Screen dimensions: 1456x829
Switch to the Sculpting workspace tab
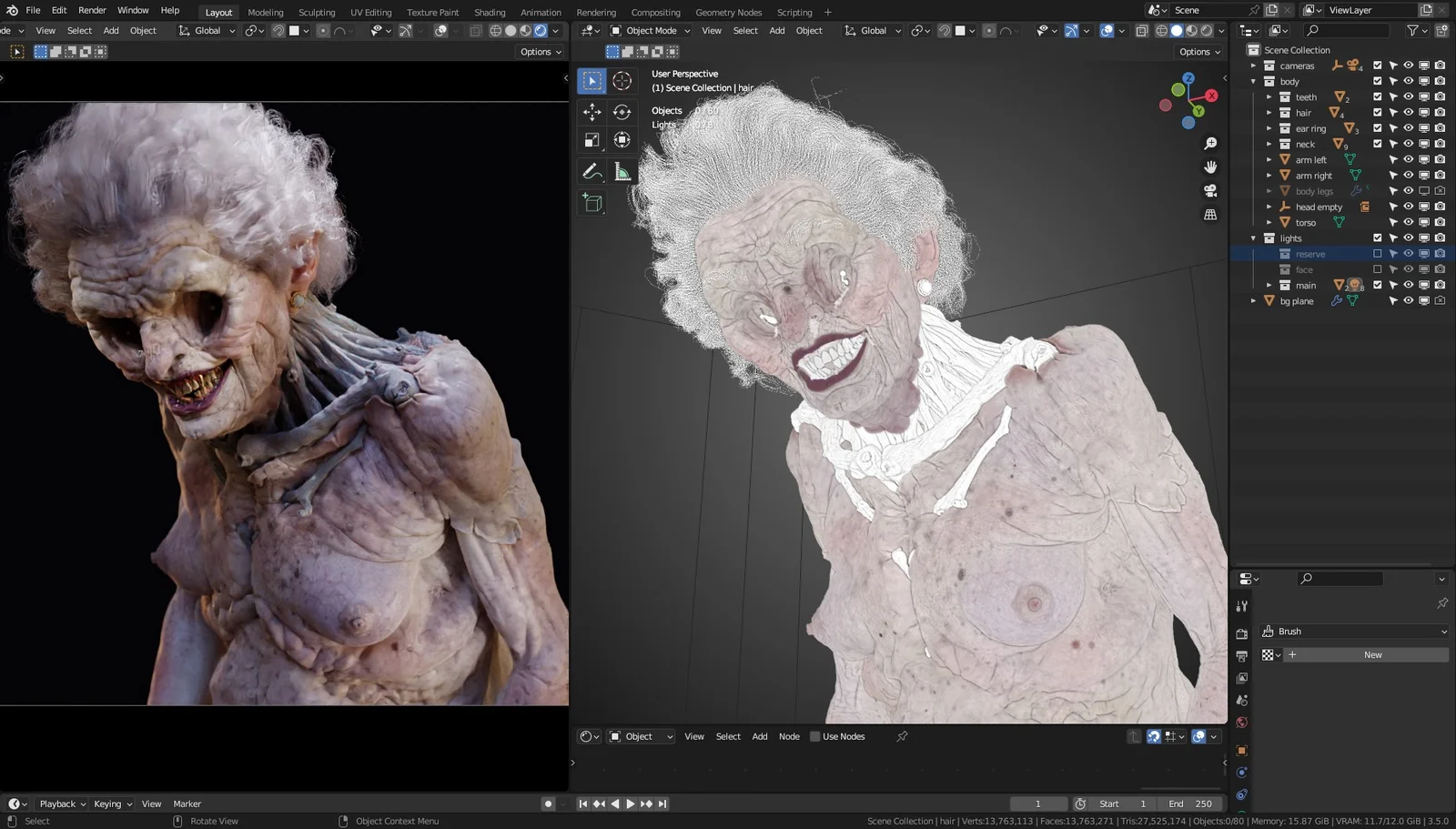(x=317, y=12)
